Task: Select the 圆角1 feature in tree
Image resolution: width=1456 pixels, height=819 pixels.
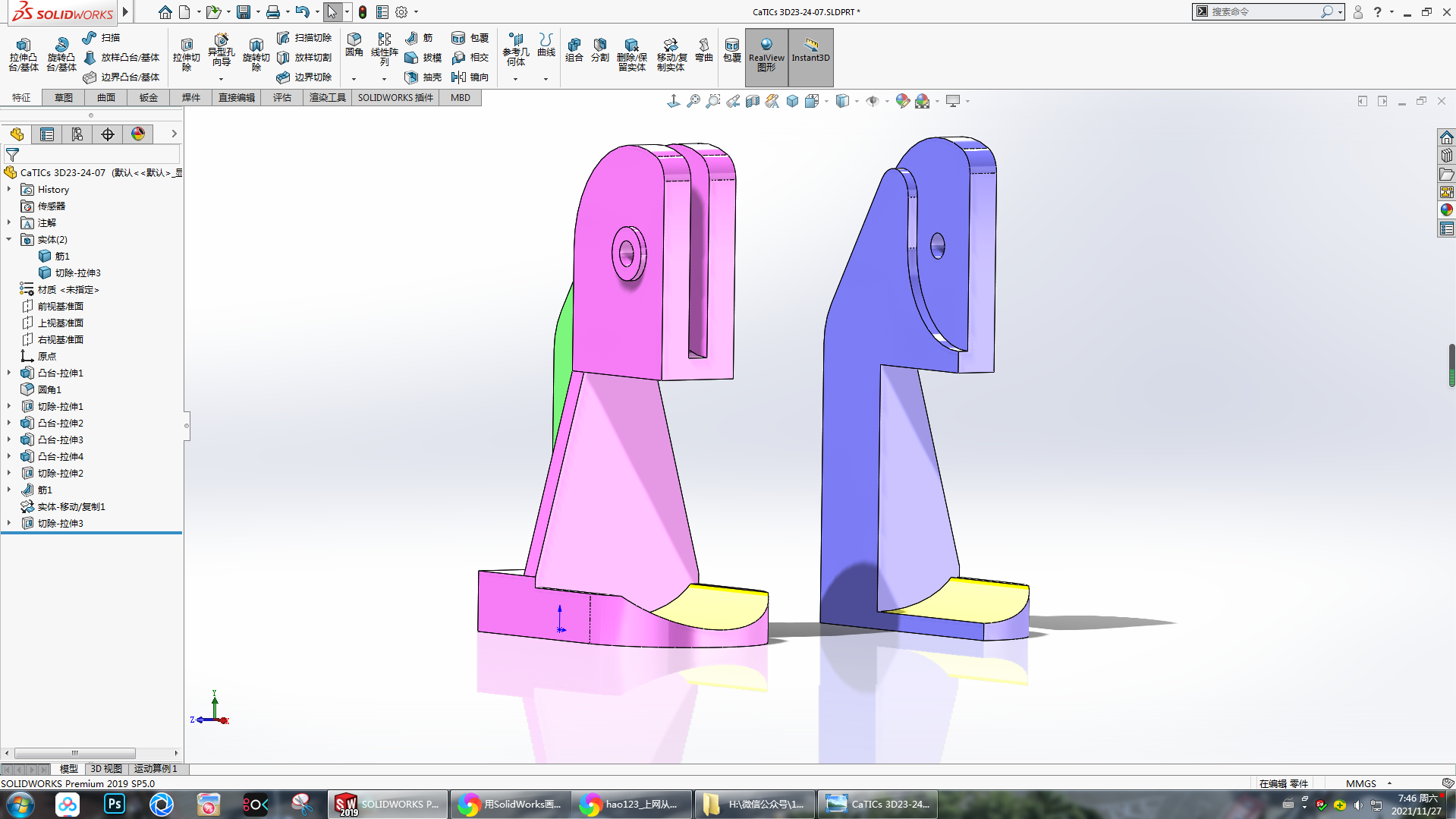Action: point(50,389)
